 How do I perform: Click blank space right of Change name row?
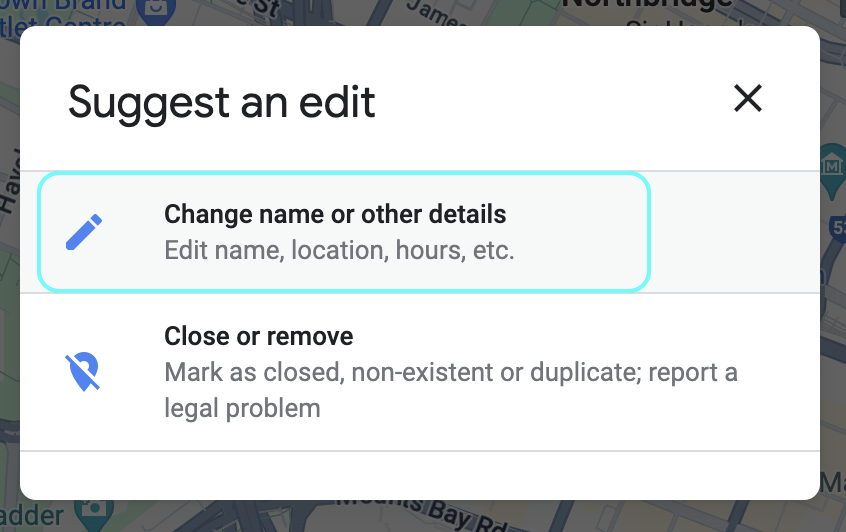coord(735,232)
